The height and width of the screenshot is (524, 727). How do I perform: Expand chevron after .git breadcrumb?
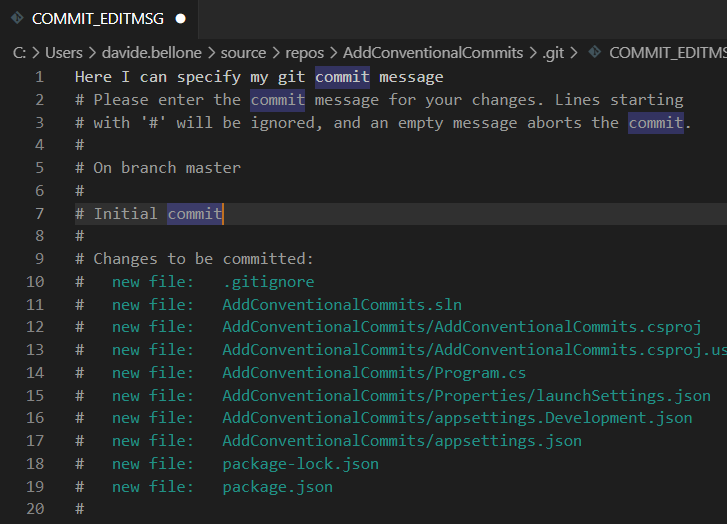574,53
